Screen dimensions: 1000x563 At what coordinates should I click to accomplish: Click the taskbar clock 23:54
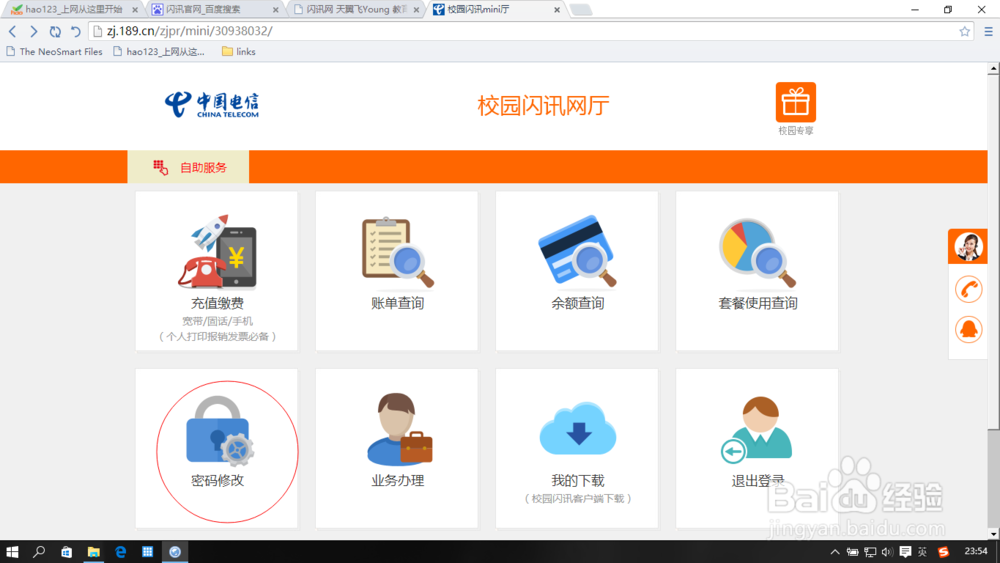tap(976, 552)
